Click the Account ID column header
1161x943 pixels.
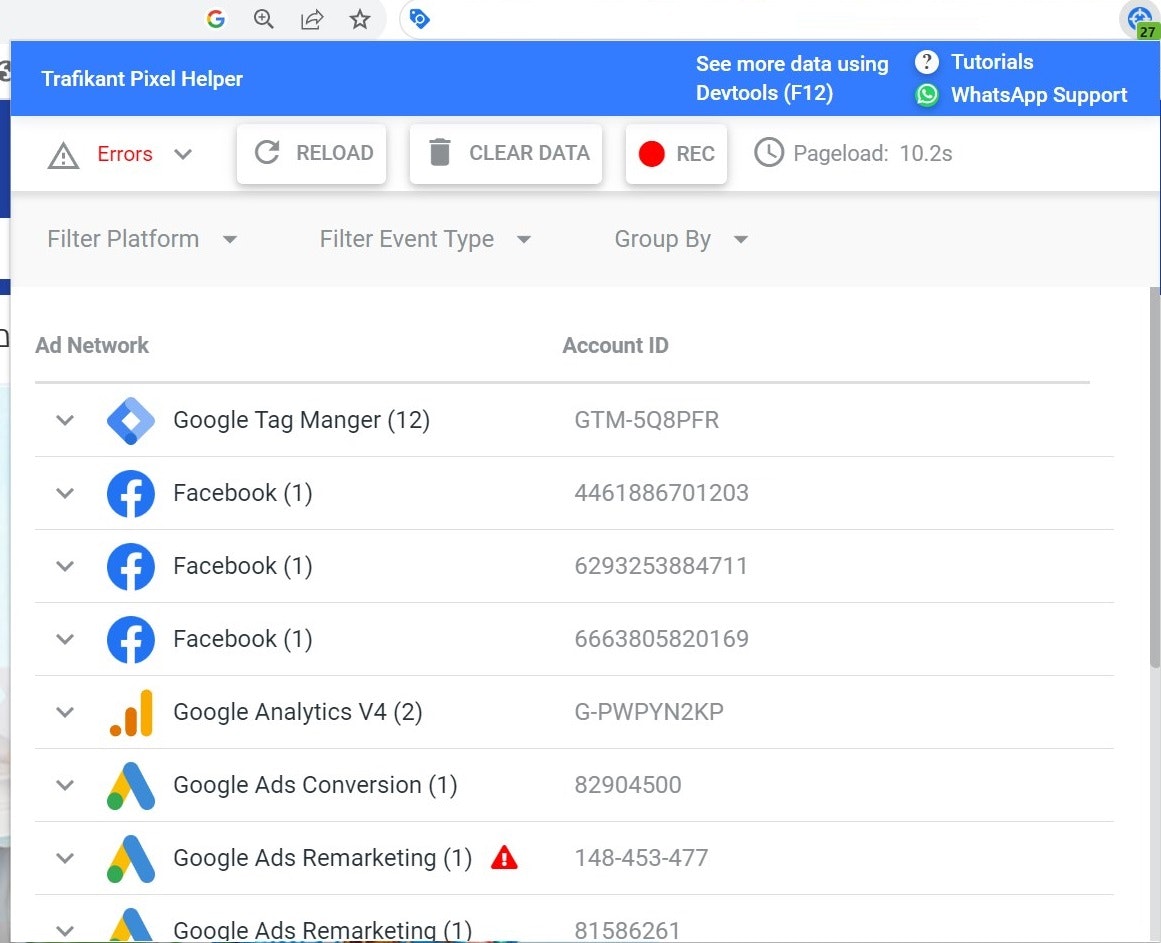coord(615,345)
